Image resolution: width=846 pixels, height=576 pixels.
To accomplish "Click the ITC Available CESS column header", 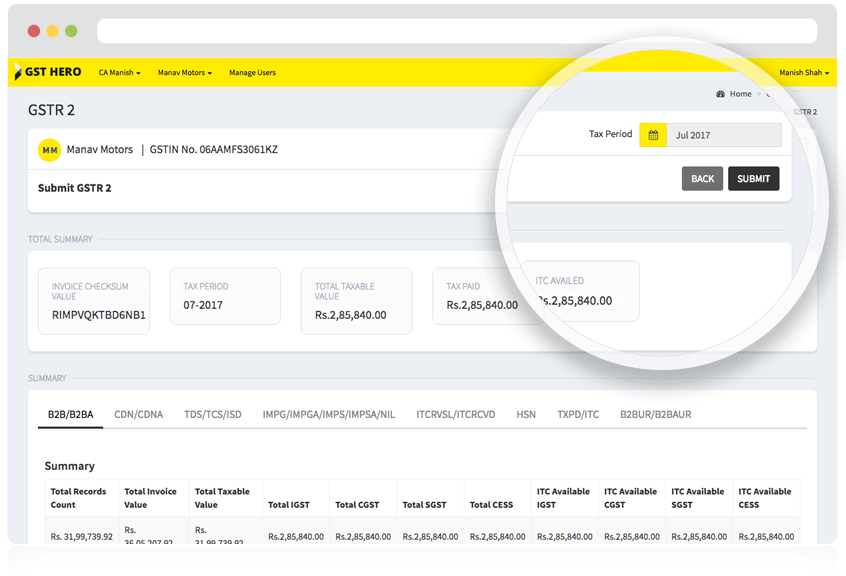I will [x=765, y=498].
